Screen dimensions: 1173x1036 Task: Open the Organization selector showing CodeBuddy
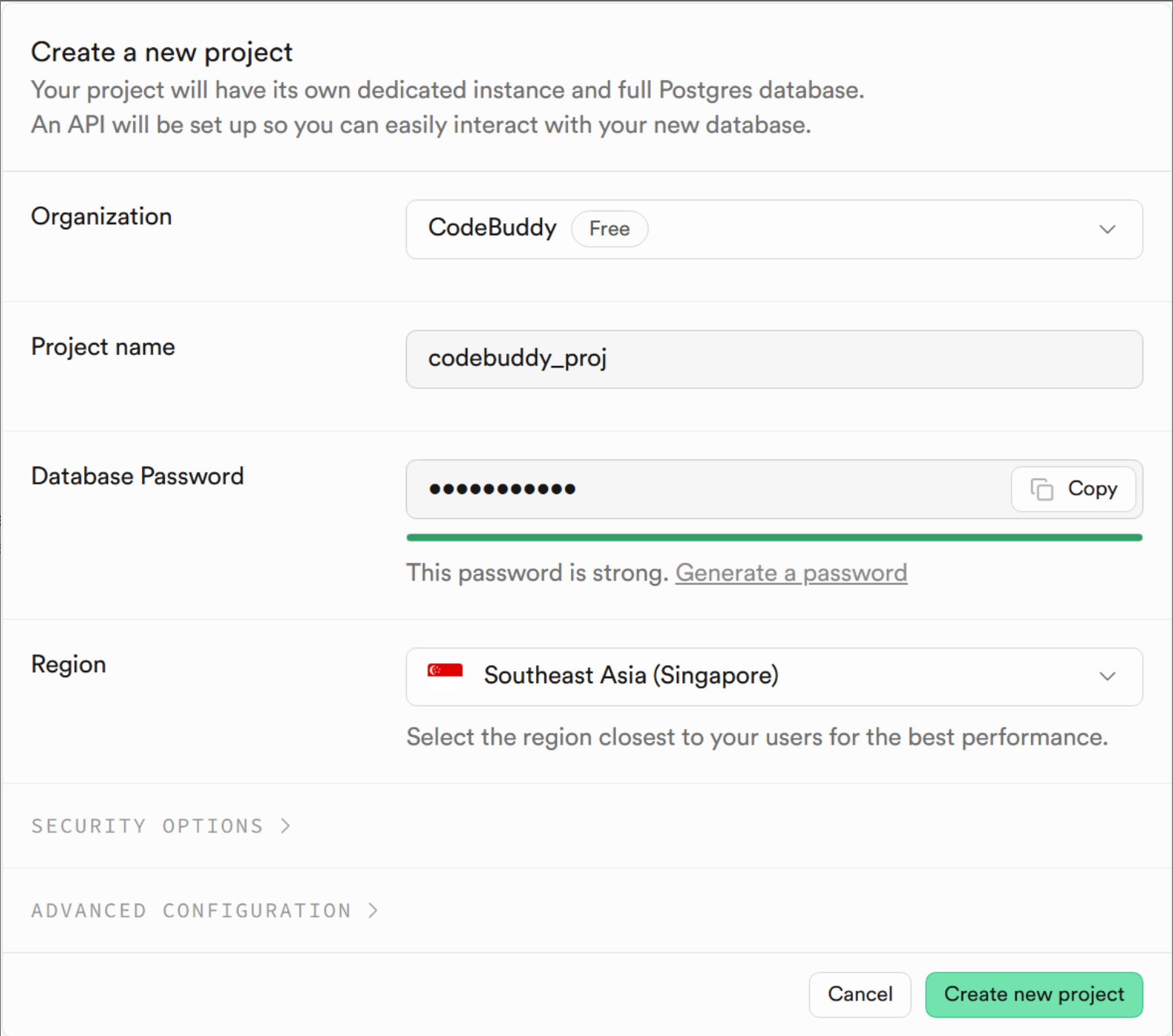(774, 229)
